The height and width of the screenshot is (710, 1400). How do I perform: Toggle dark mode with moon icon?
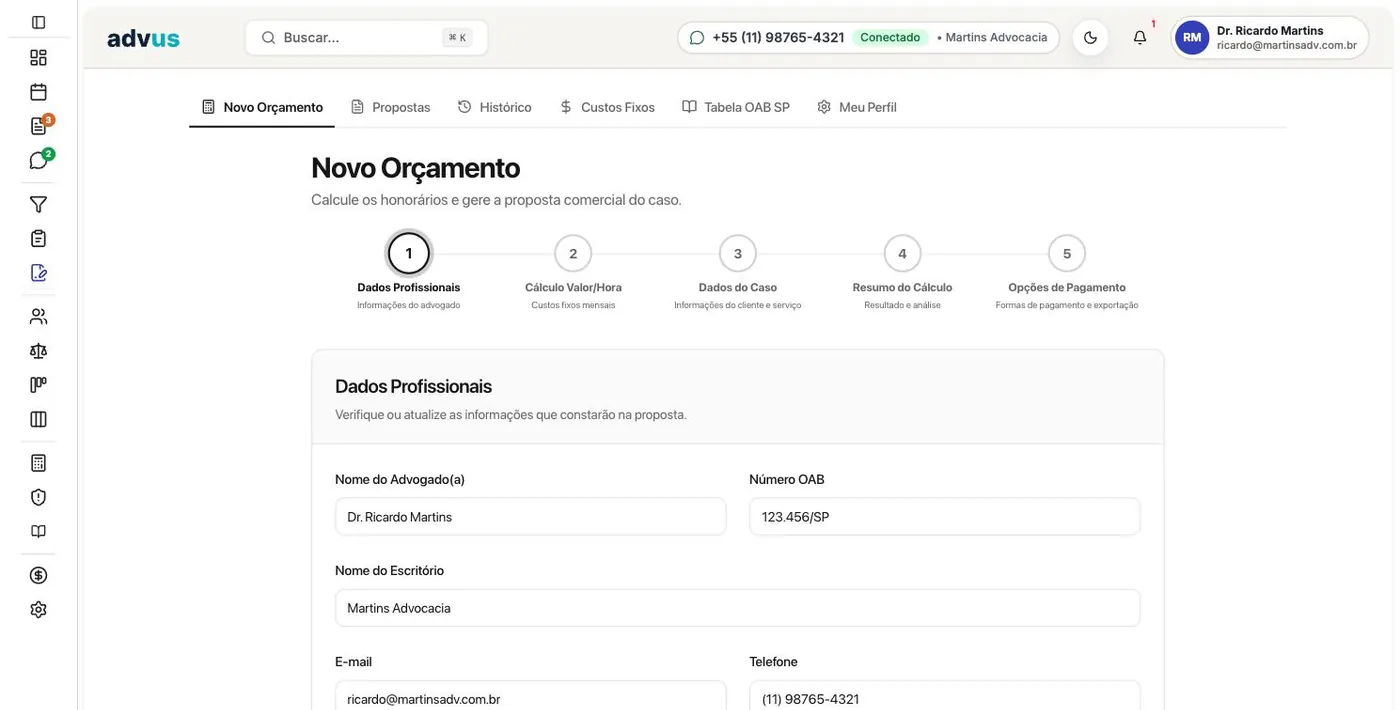(x=1090, y=38)
